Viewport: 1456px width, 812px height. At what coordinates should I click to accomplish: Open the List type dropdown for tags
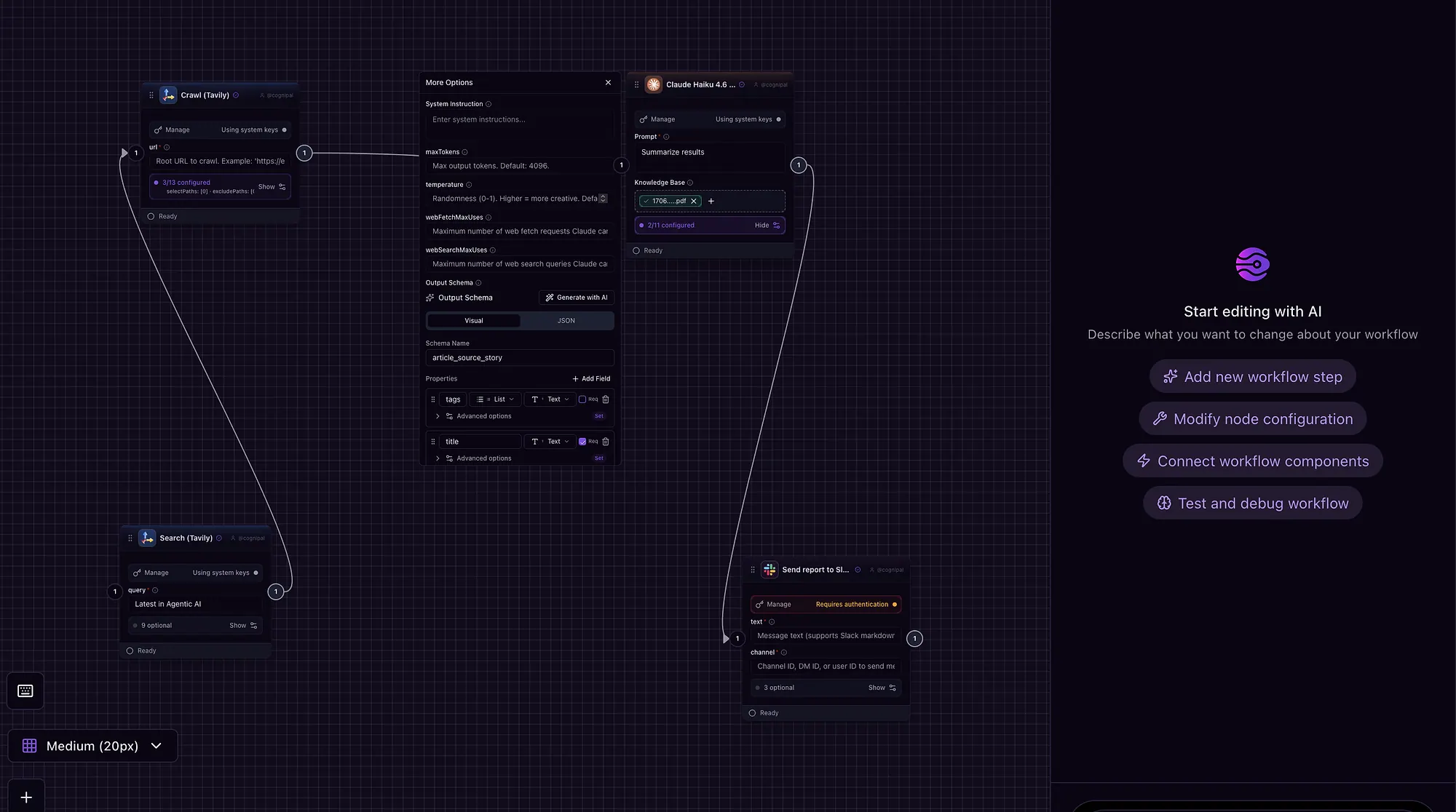click(x=495, y=399)
